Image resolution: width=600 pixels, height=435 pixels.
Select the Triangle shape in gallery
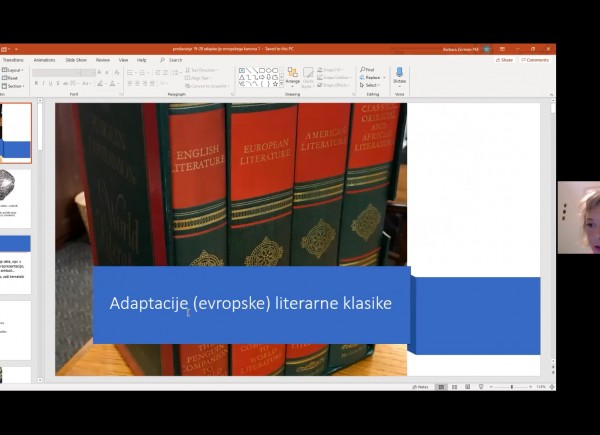[242, 77]
